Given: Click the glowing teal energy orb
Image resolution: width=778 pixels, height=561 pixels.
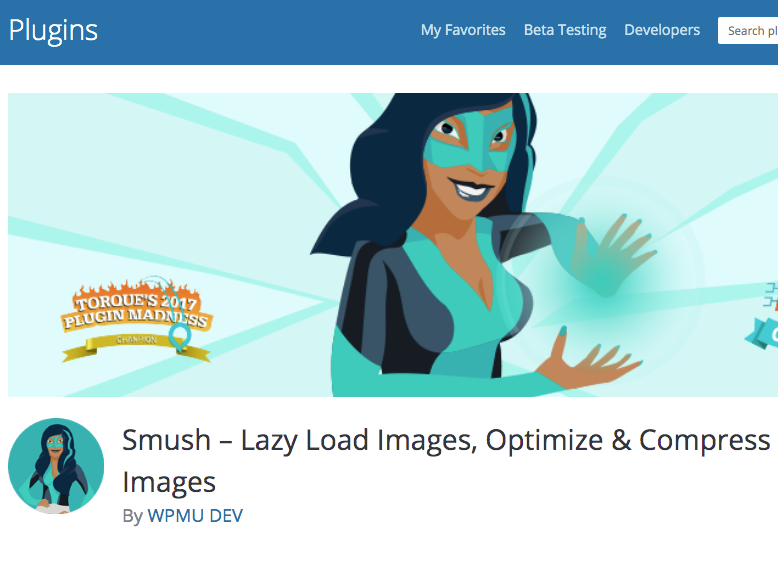Looking at the screenshot, I should [x=601, y=284].
